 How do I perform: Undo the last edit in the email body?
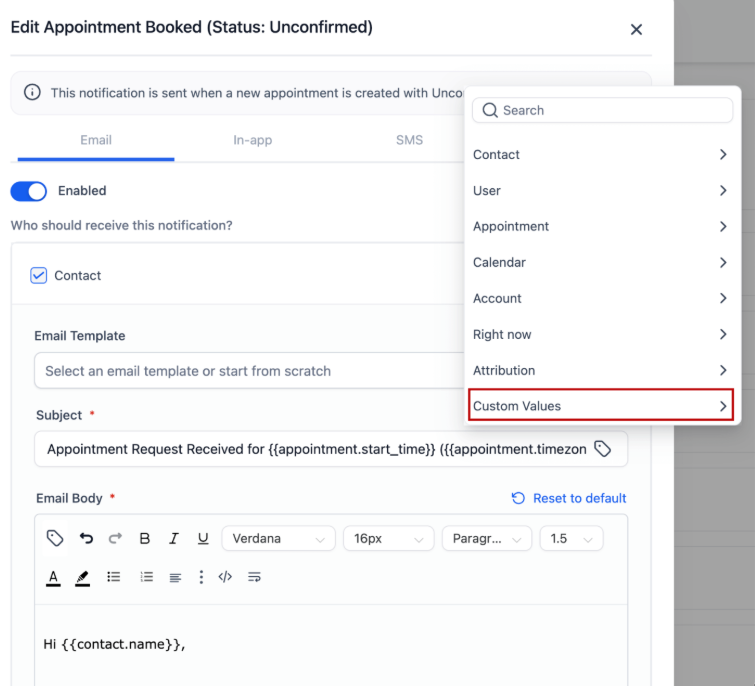[x=86, y=538]
